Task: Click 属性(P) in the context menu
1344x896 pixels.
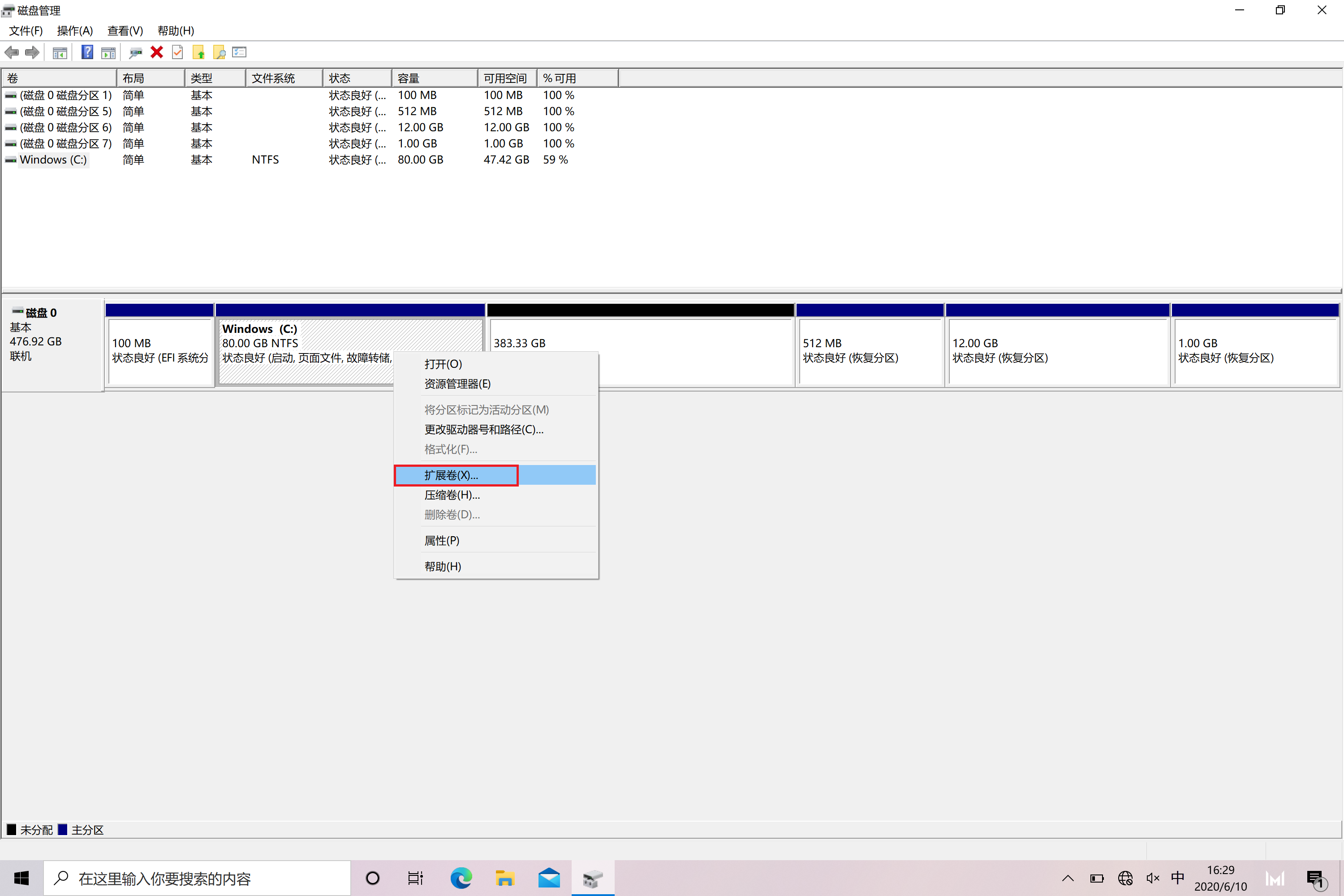Action: [x=442, y=541]
